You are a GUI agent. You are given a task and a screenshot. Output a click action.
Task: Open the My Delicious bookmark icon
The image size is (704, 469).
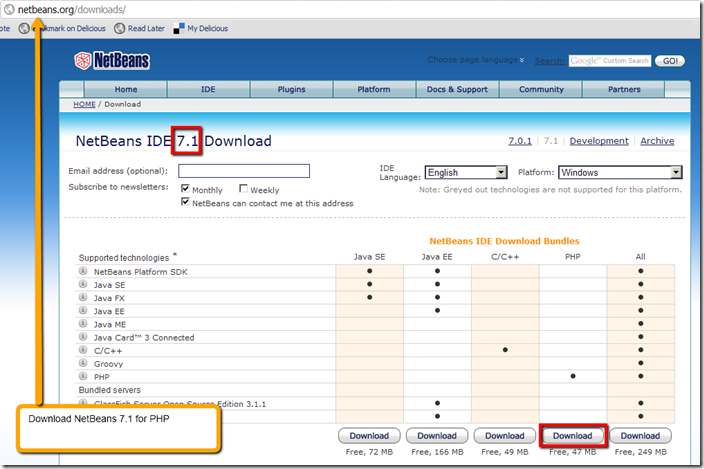tap(179, 28)
